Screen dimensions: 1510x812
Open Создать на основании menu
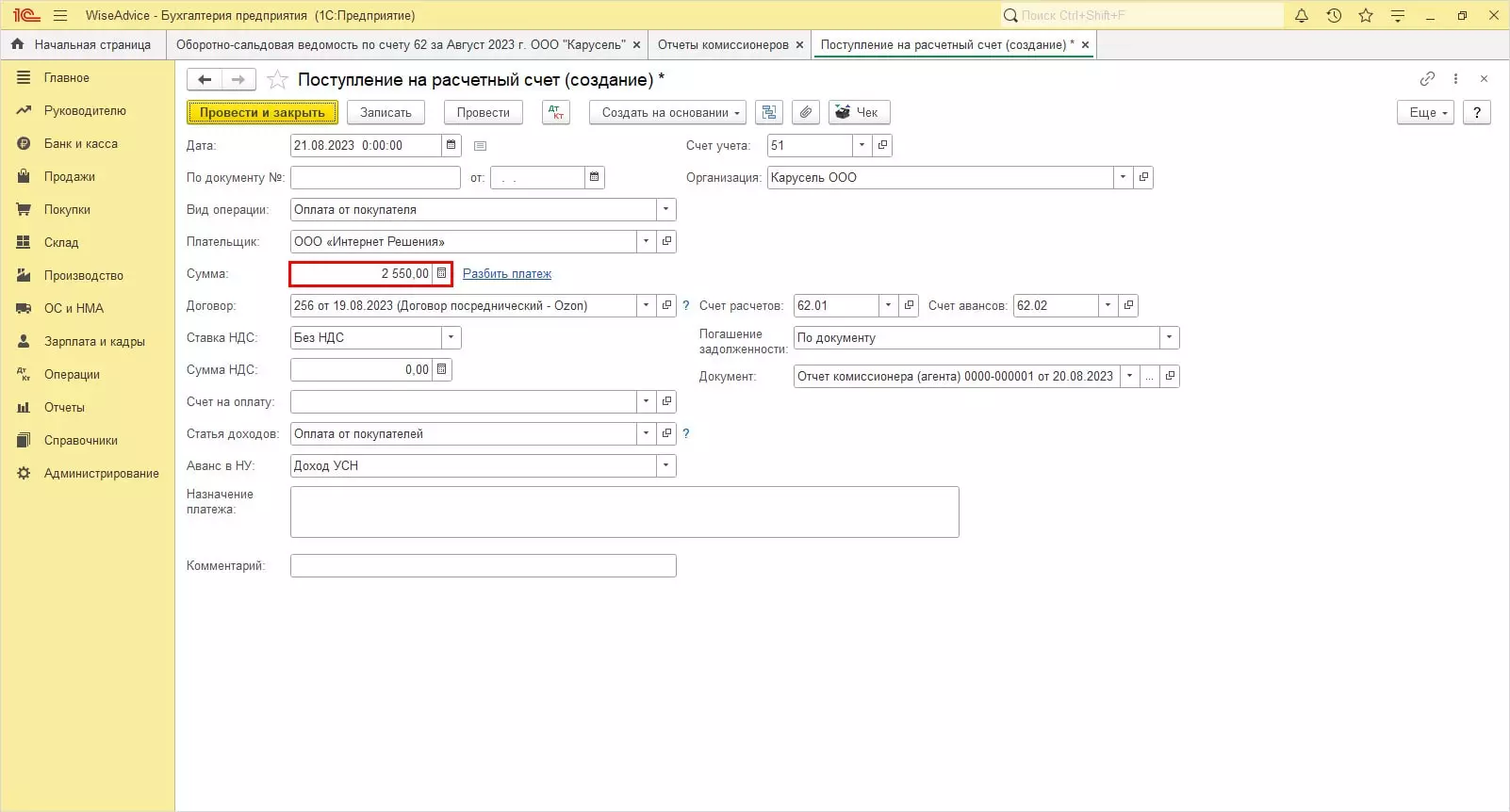[667, 112]
